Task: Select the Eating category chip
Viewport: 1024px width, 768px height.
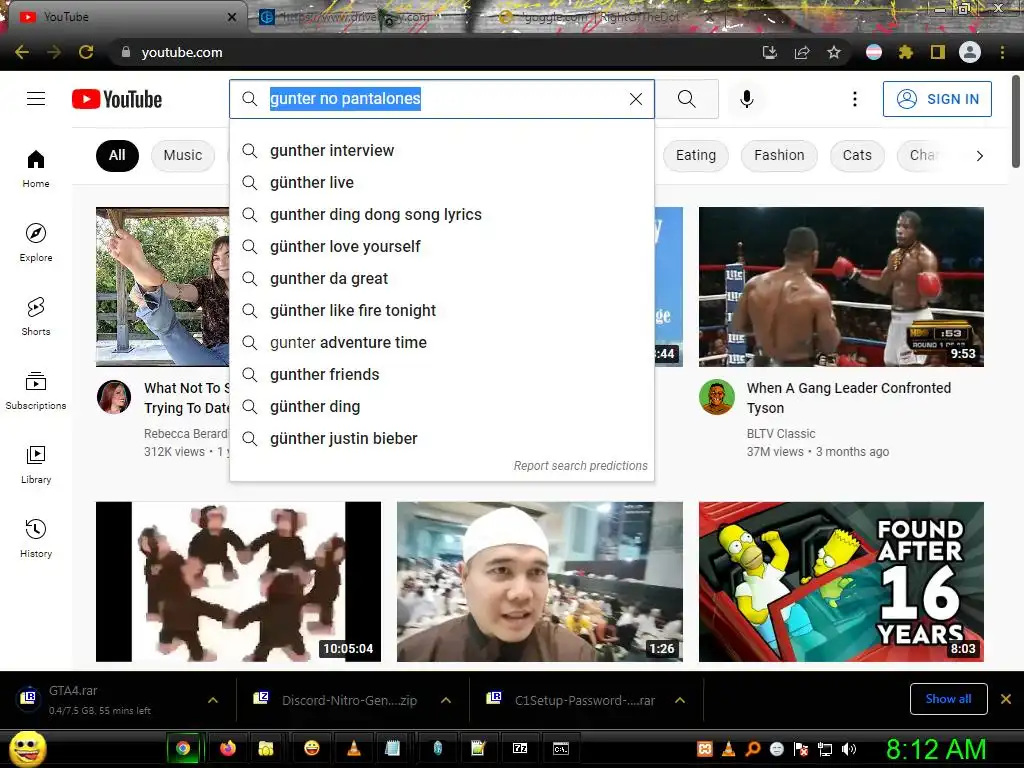Action: [696, 155]
